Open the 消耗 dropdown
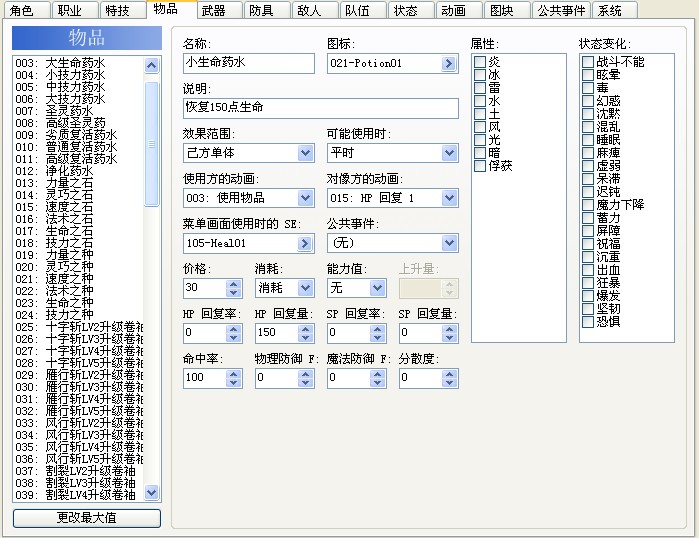This screenshot has height=538, width=699. (305, 288)
